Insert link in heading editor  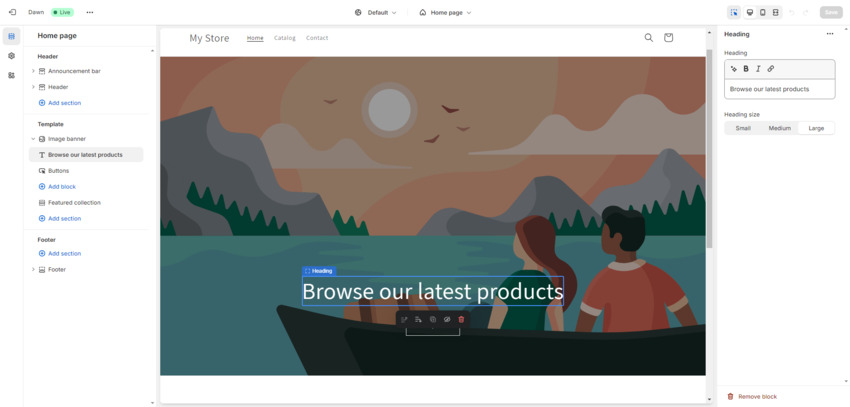tap(771, 69)
